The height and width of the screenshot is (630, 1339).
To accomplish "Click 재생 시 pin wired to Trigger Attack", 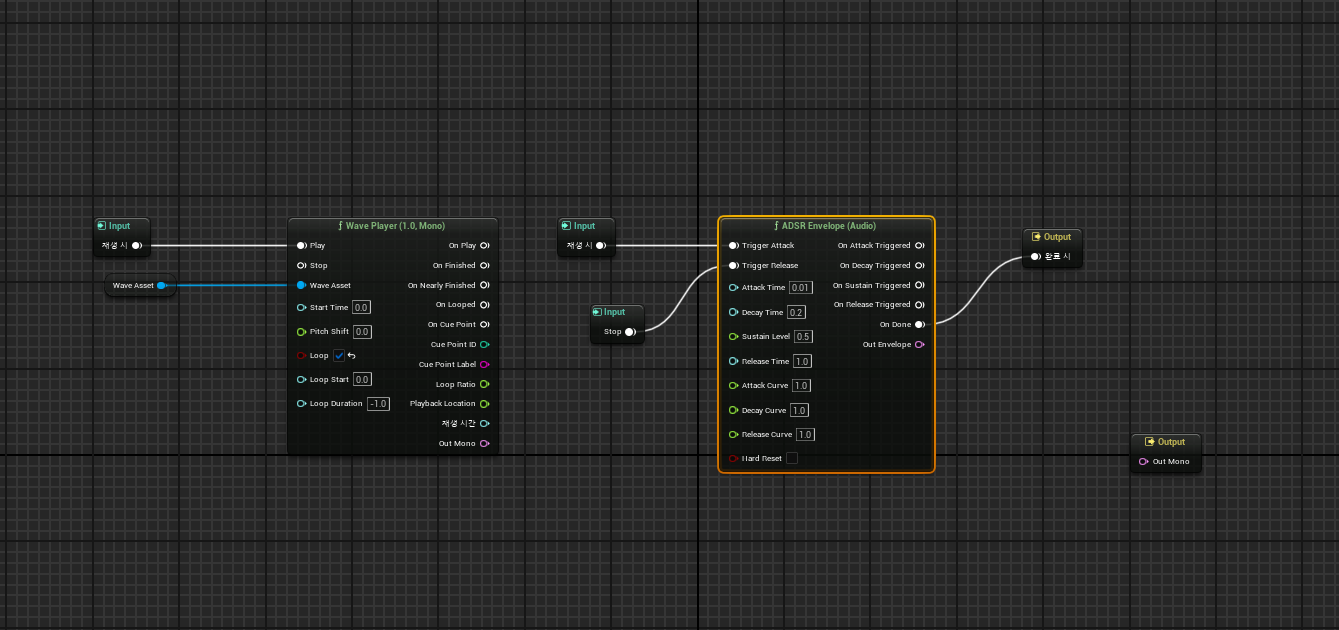I will [600, 245].
